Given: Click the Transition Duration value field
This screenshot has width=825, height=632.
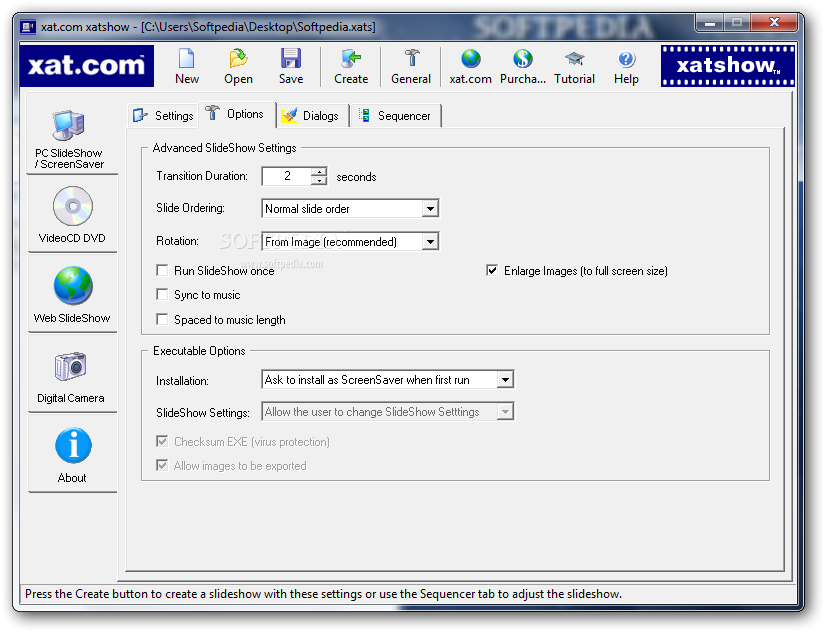Looking at the screenshot, I should 287,176.
